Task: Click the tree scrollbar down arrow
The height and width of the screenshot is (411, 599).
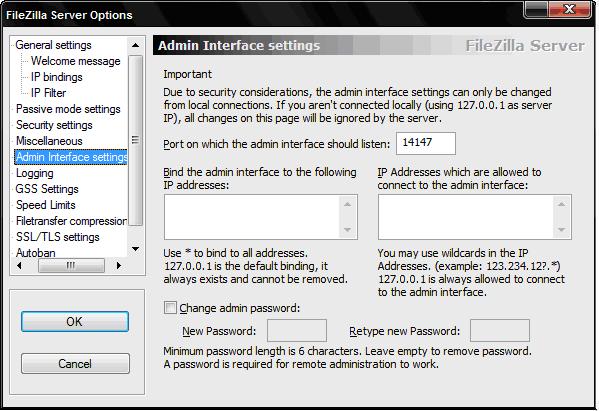Action: tap(135, 249)
